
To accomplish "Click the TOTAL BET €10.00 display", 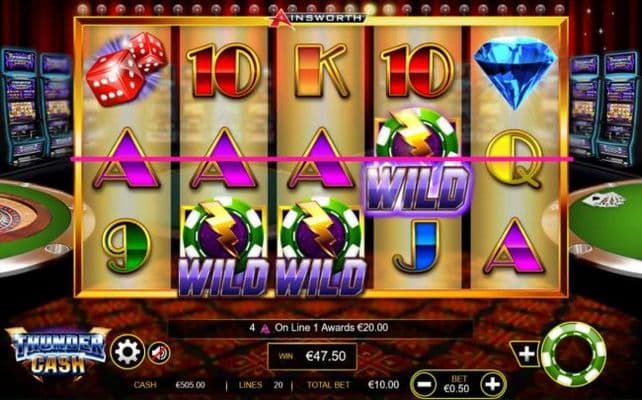I will tap(353, 385).
